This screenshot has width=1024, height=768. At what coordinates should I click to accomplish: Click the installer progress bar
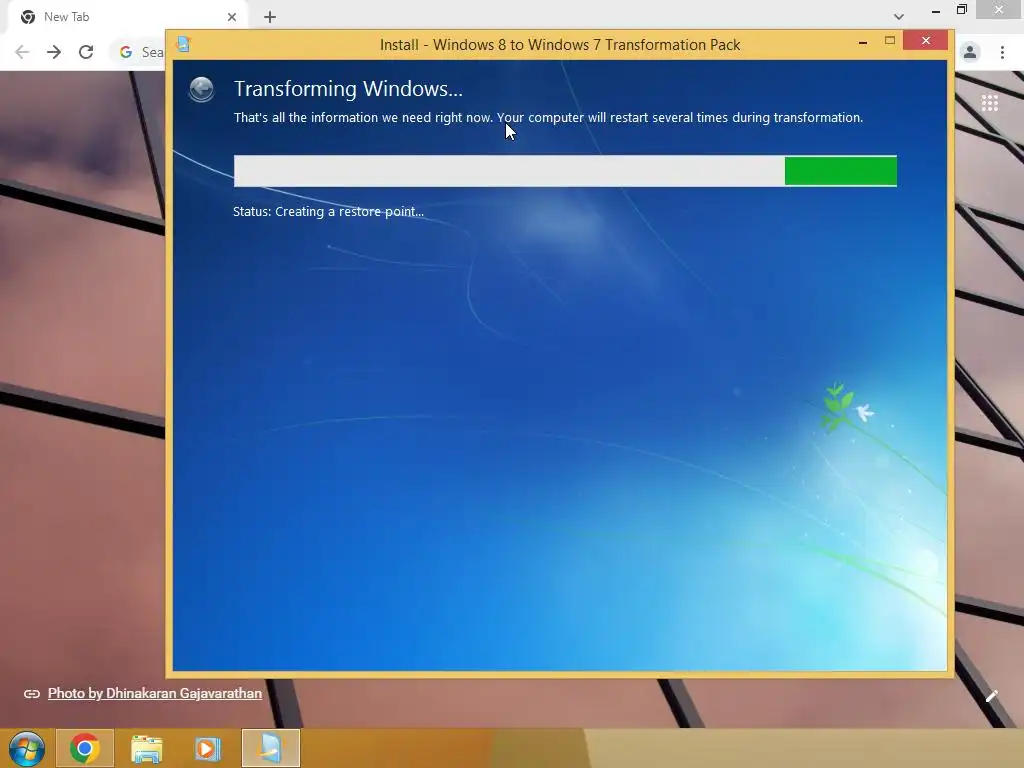(565, 170)
